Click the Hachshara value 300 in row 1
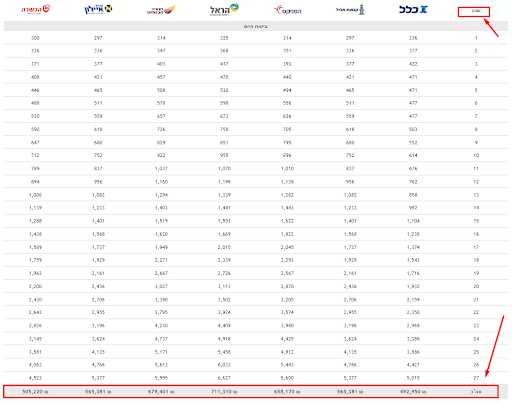 35,38
